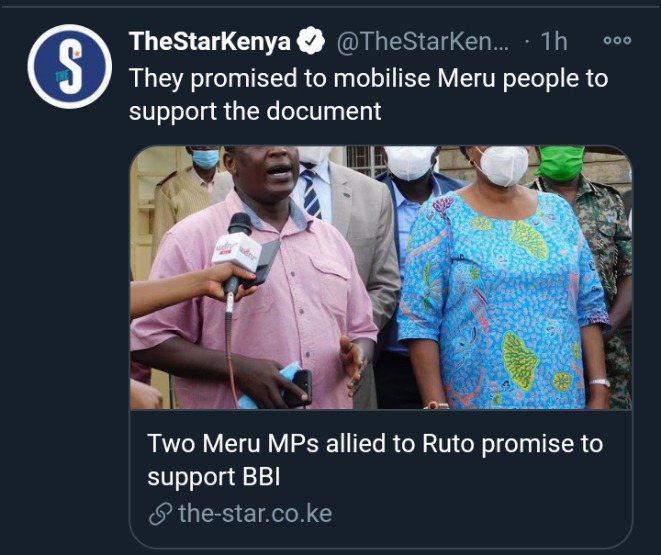The image size is (661, 555).
Task: Tap the woman in blue patterned dress
Action: pyautogui.click(x=504, y=280)
